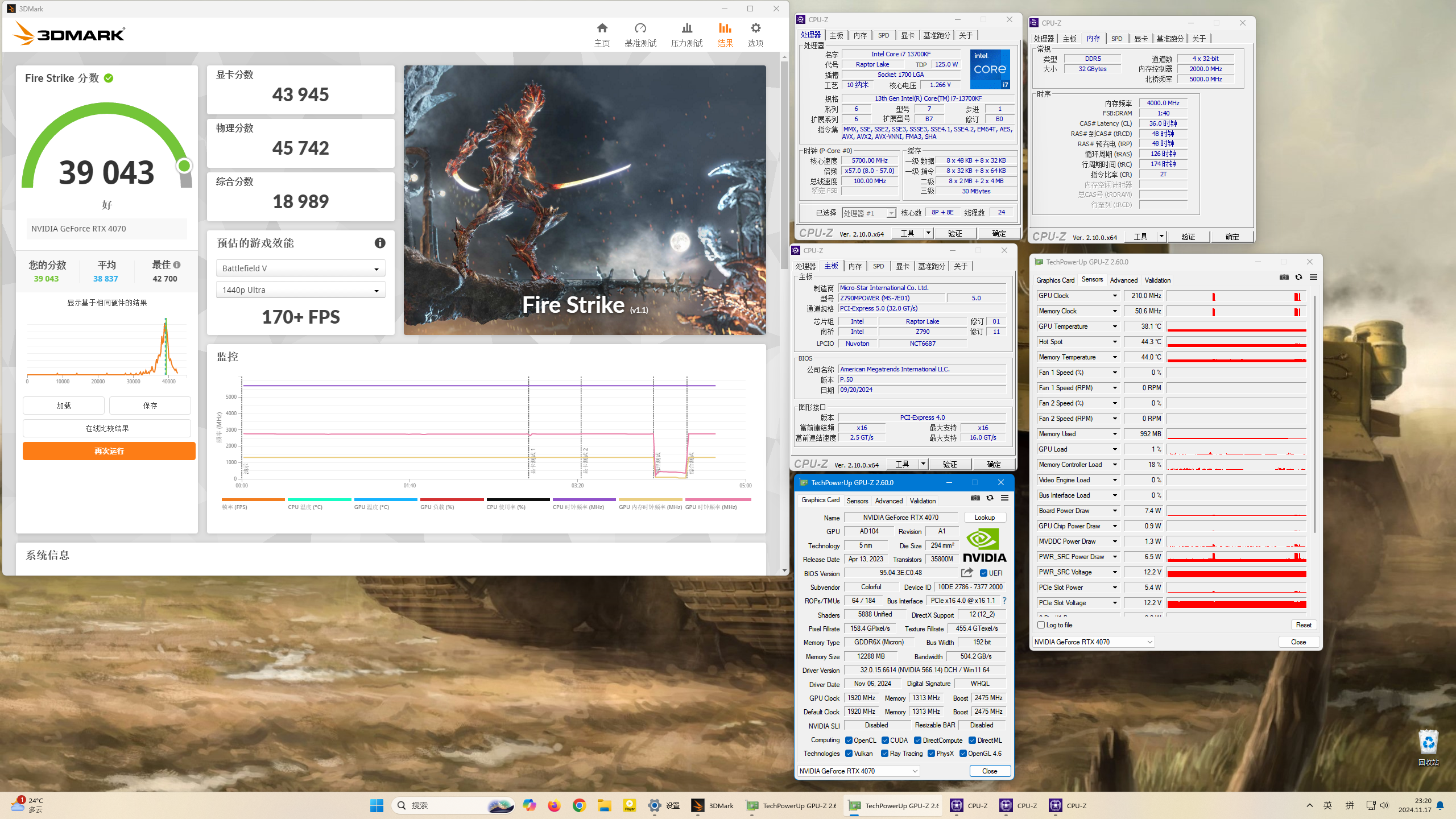Open Recycle Bin on desktop
Viewport: 1456px width, 819px height.
tap(1428, 747)
